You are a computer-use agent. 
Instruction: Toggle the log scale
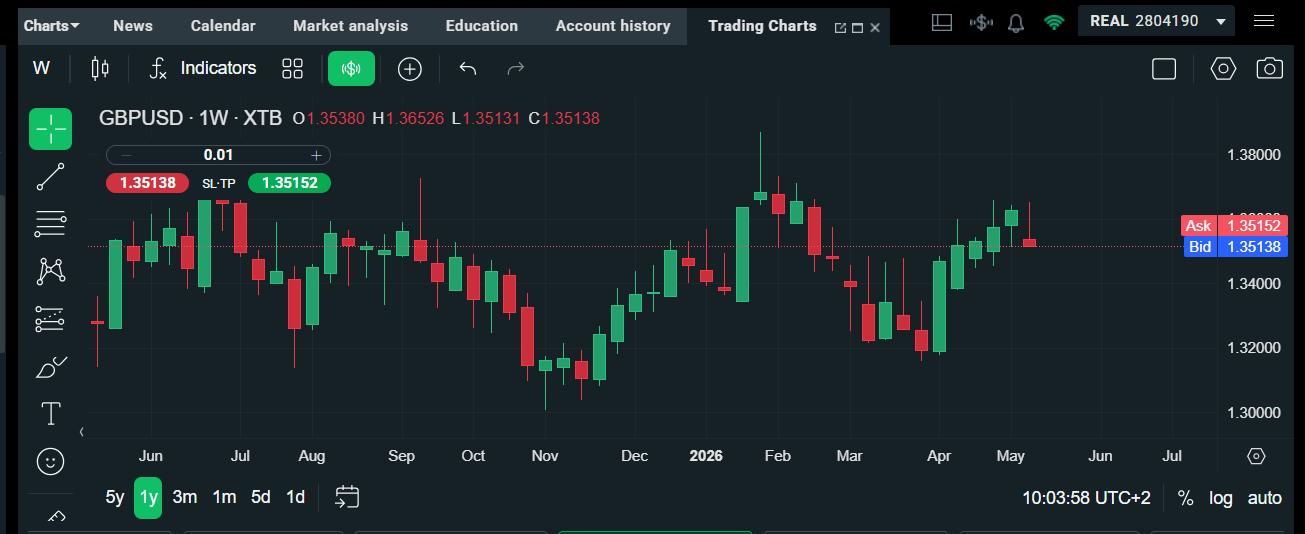point(1220,497)
